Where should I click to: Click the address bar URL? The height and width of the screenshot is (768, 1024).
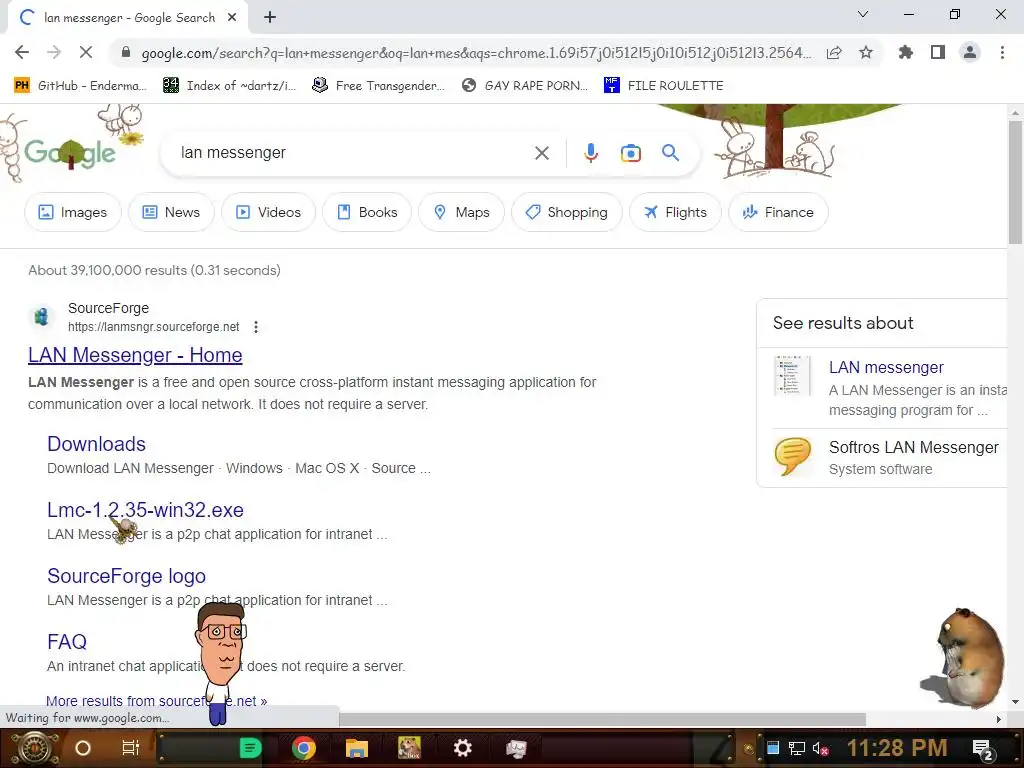click(476, 53)
